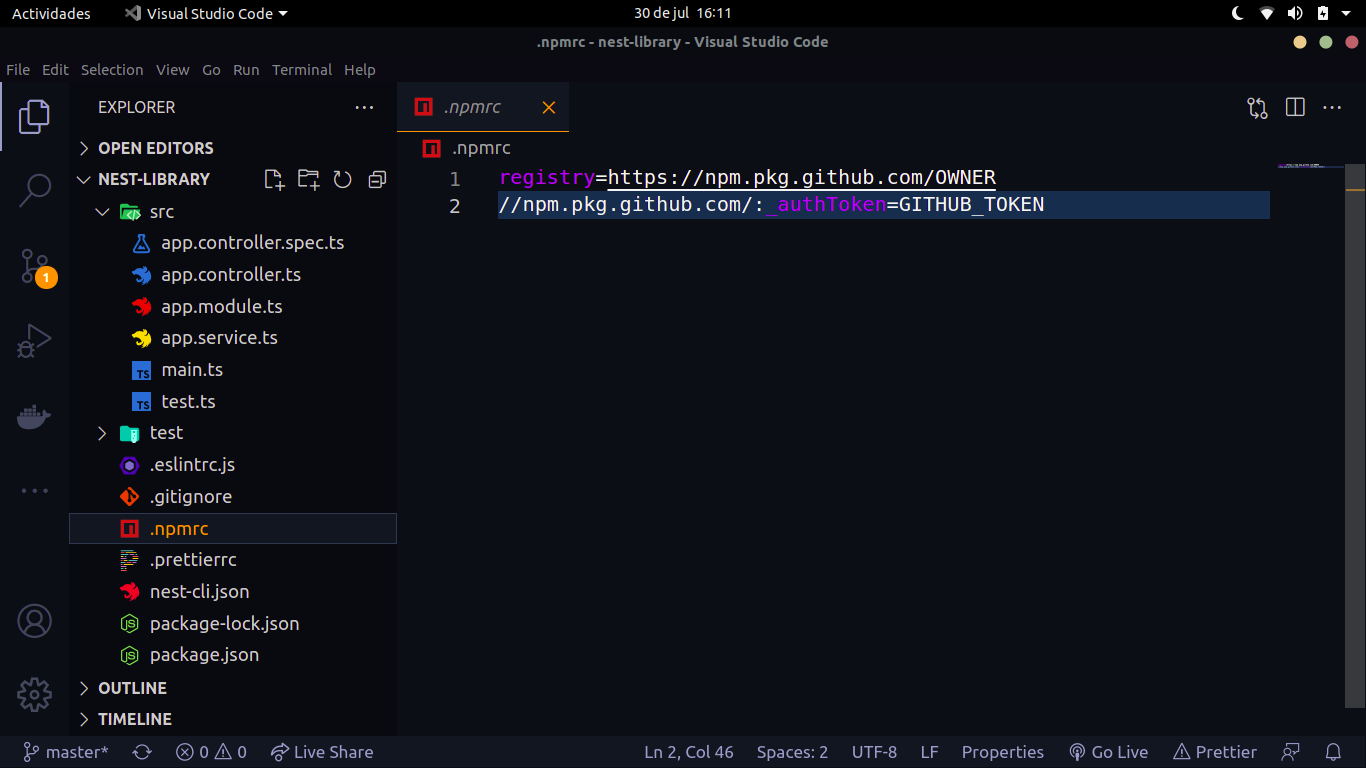Click the master branch indicator in status bar
Image resolution: width=1366 pixels, height=768 pixels.
(66, 752)
